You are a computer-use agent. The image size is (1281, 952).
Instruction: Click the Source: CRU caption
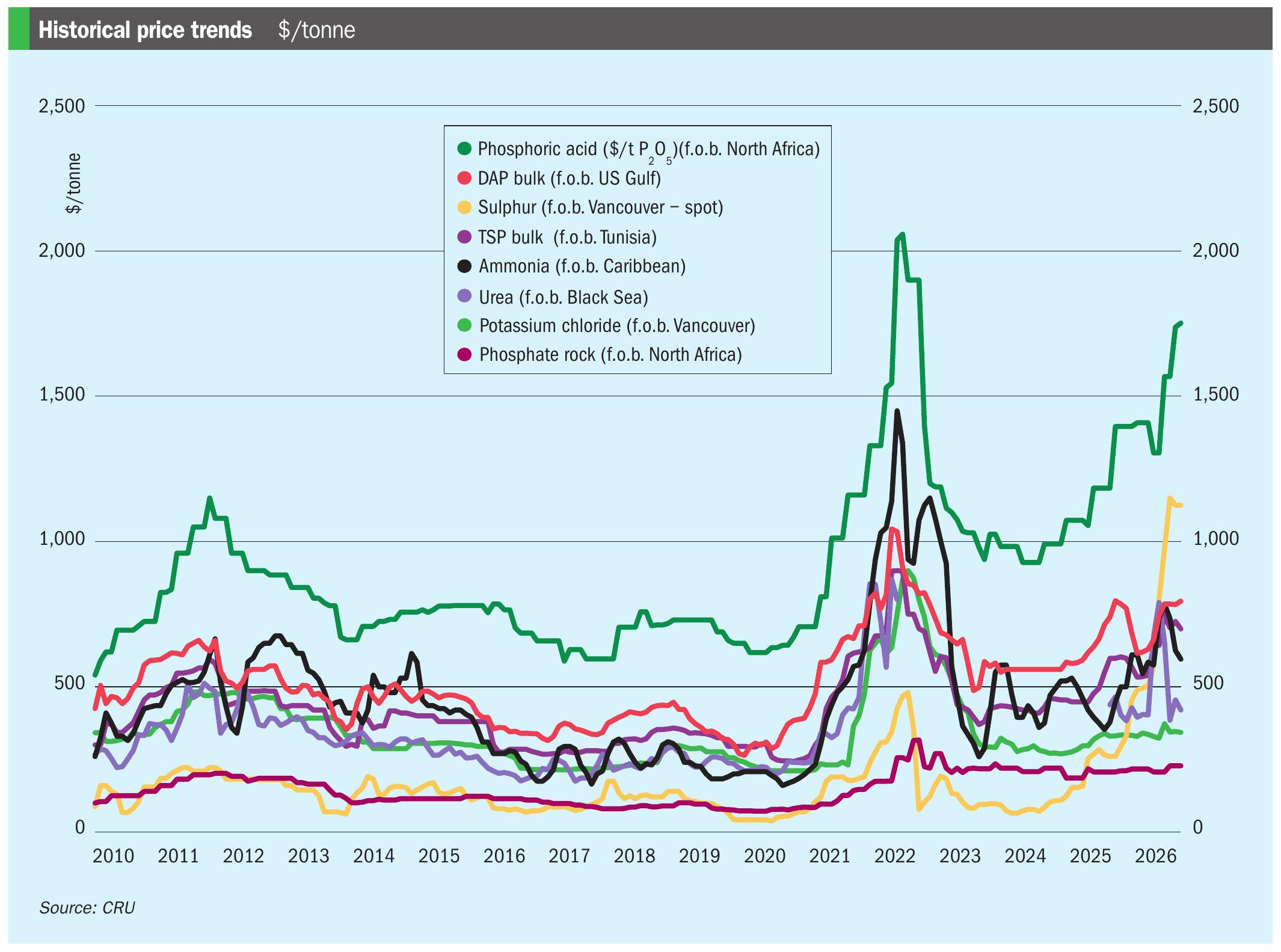[x=87, y=907]
